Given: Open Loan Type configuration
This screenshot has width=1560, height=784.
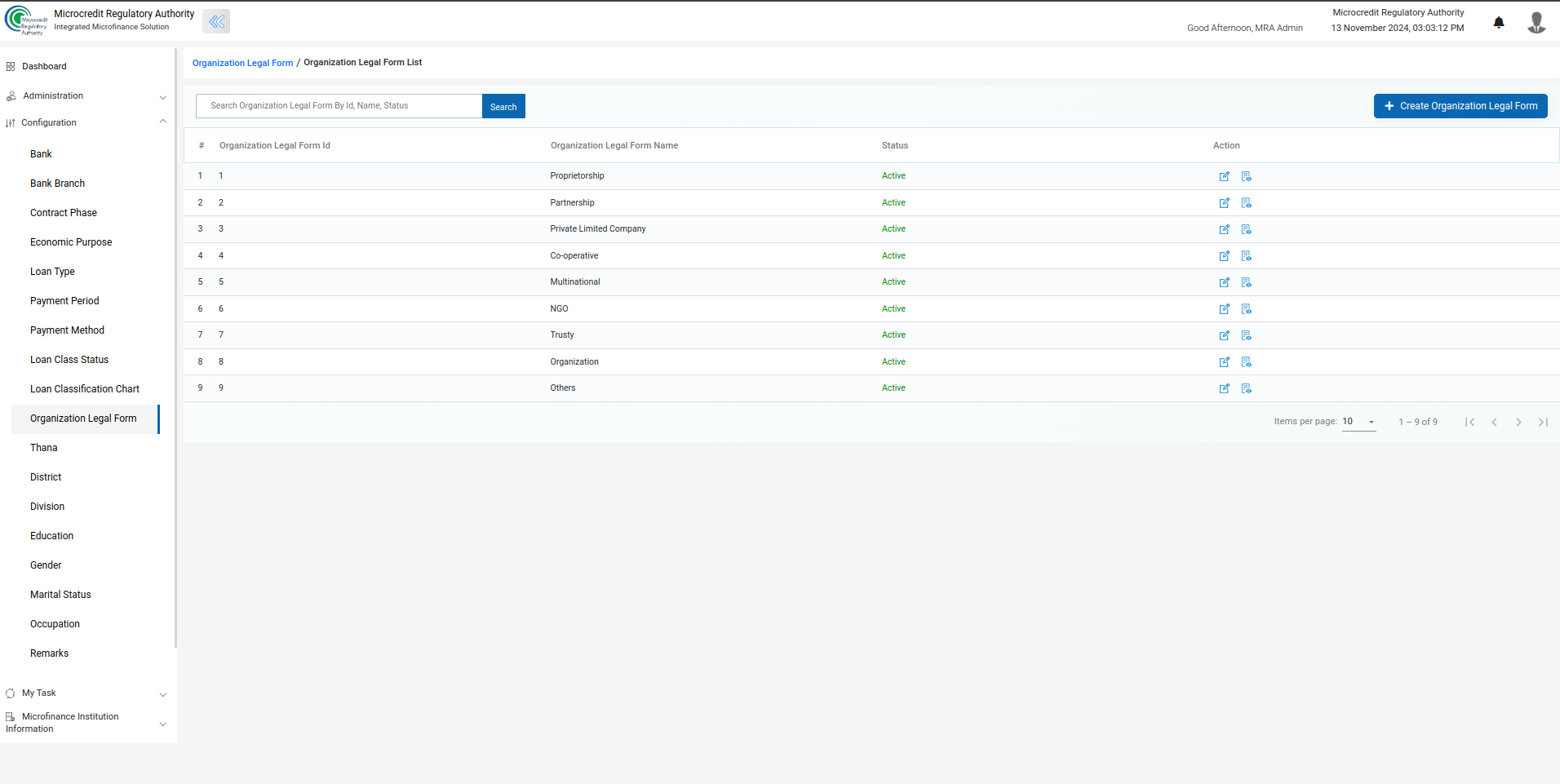Looking at the screenshot, I should tap(52, 272).
